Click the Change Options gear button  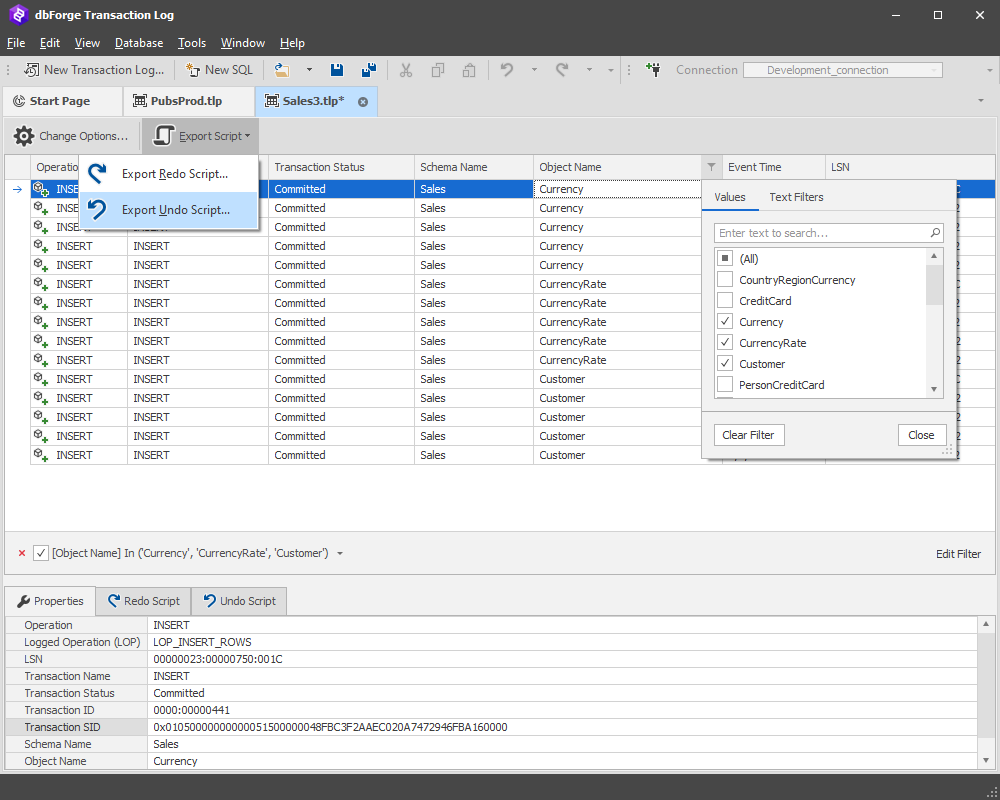pyautogui.click(x=71, y=136)
